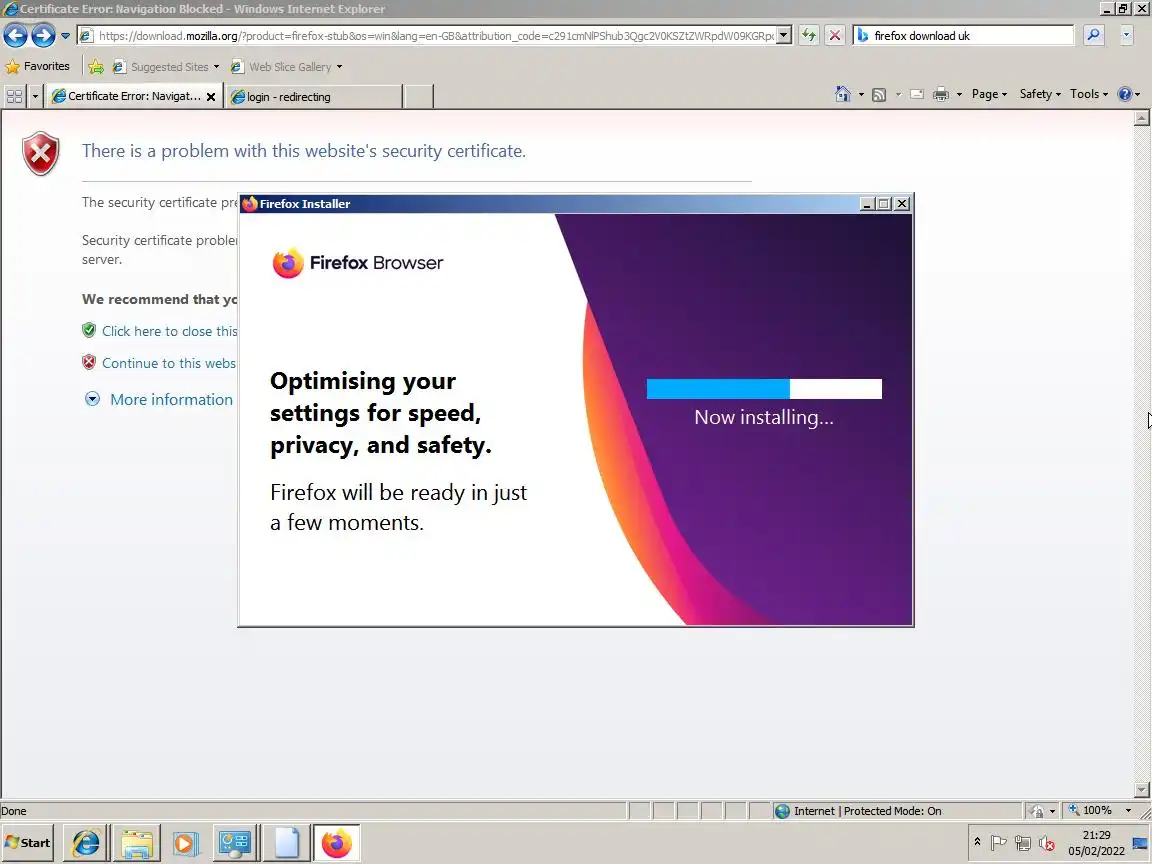1152x864 pixels.
Task: Print the page with the printer icon
Action: [940, 94]
